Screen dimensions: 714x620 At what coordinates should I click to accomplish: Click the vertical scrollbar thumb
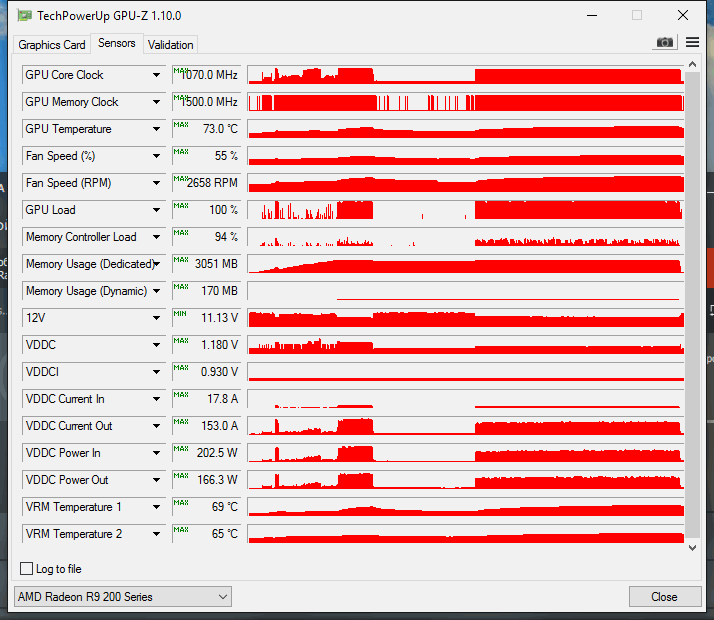pos(692,305)
